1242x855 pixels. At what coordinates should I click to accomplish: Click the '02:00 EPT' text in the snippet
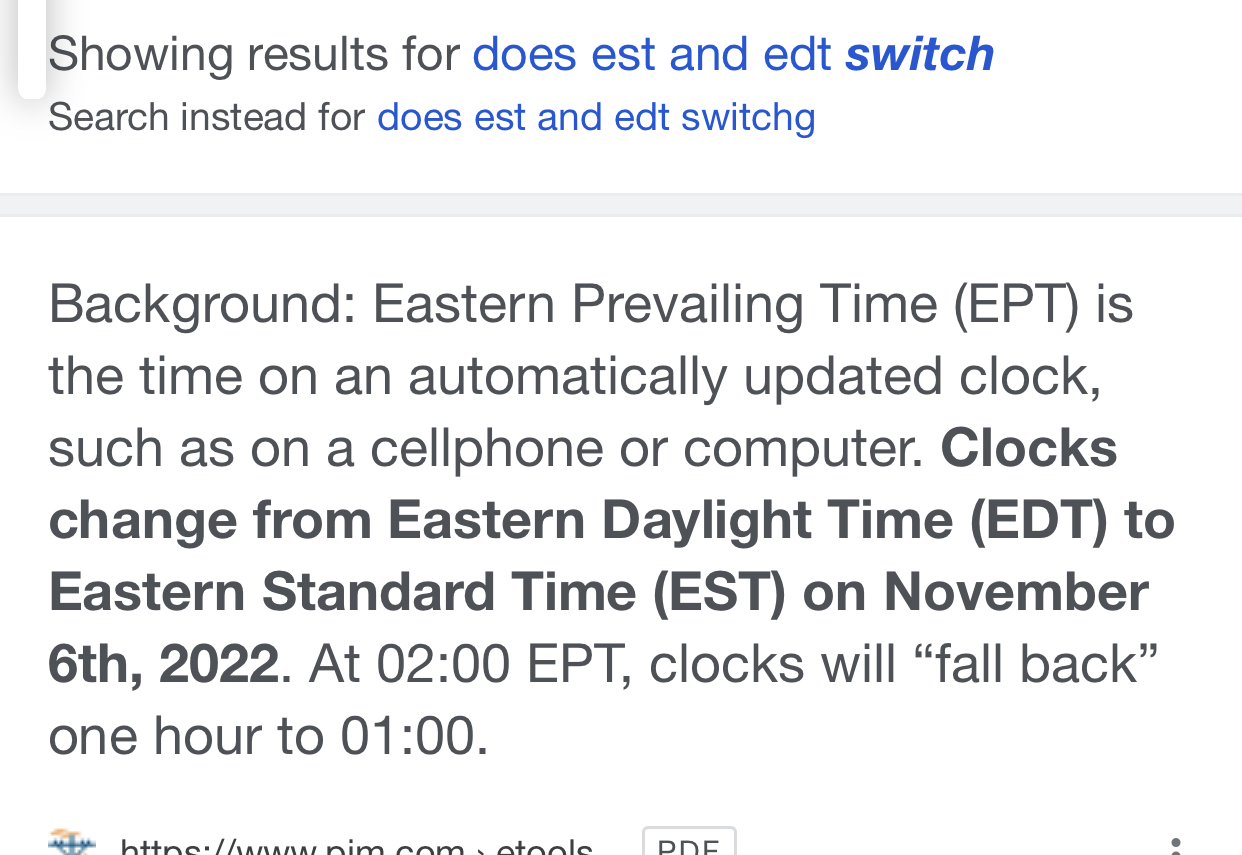point(504,663)
